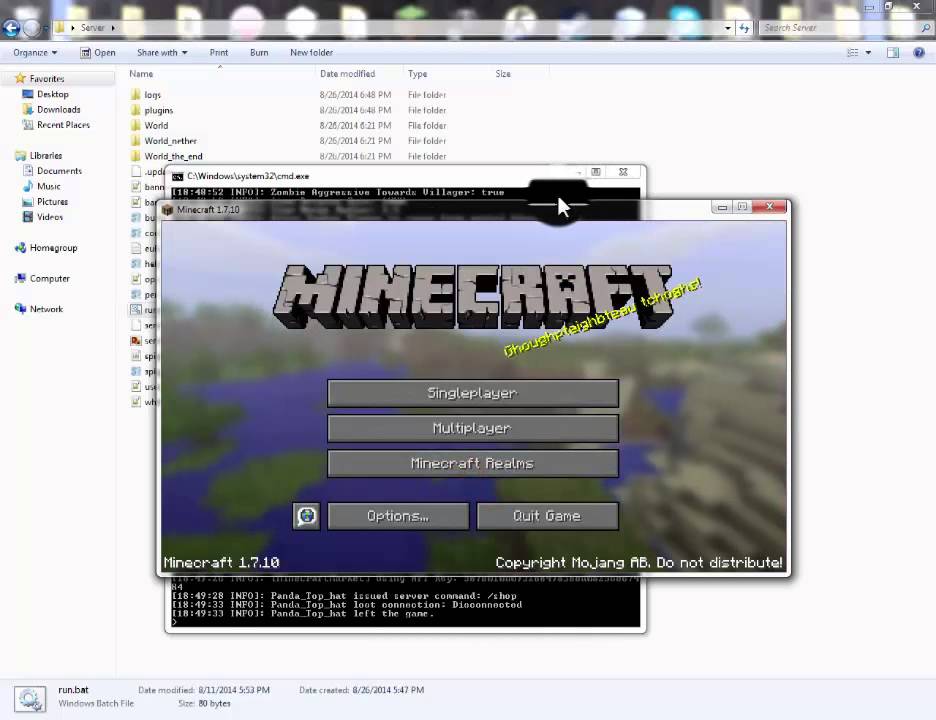The image size is (936, 720).
Task: Close the cmd.exe window
Action: pos(623,172)
